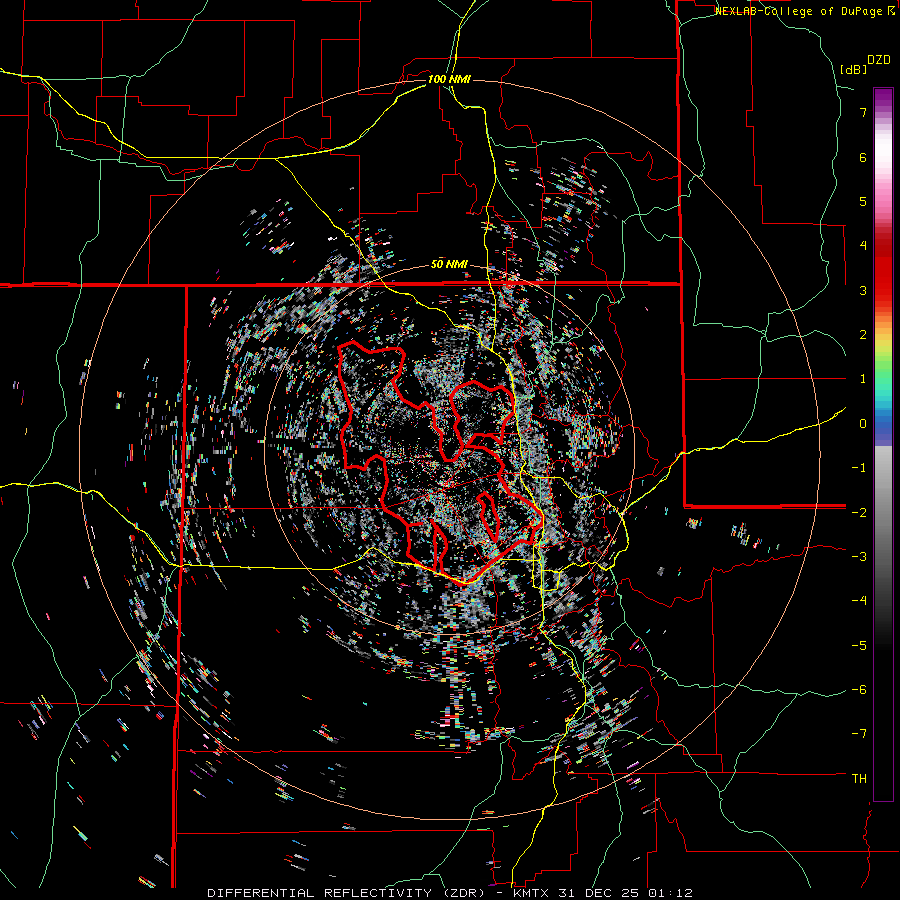Click the [dB] unit label
This screenshot has height=900, width=900.
[854, 69]
